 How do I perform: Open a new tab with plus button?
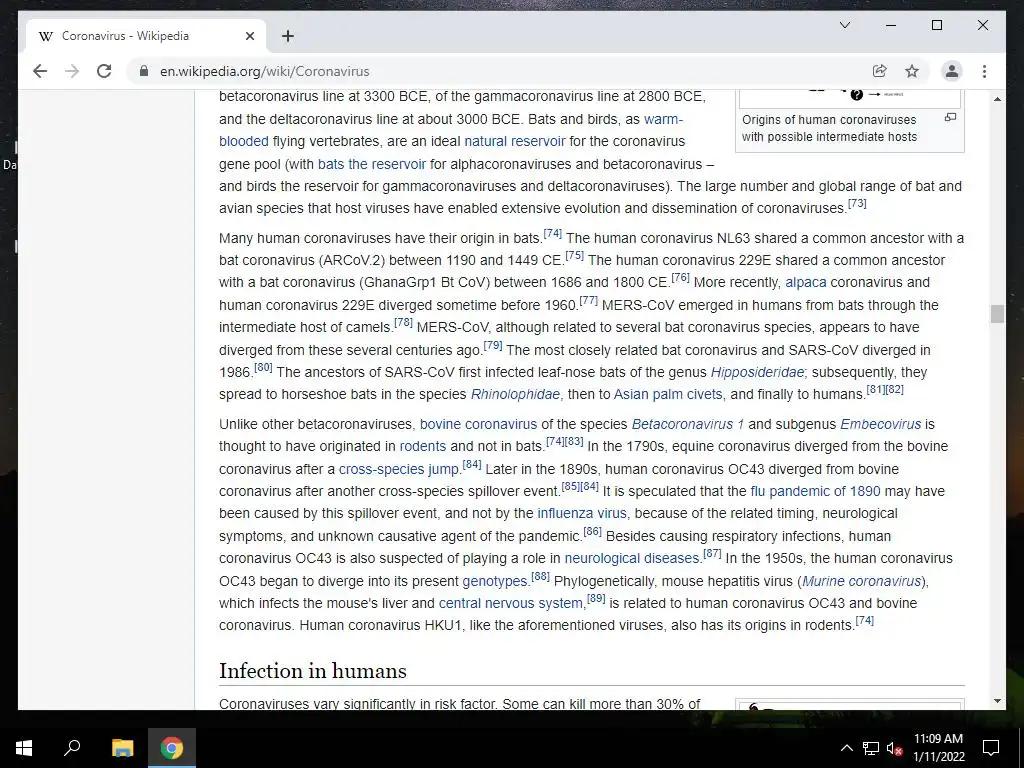287,36
